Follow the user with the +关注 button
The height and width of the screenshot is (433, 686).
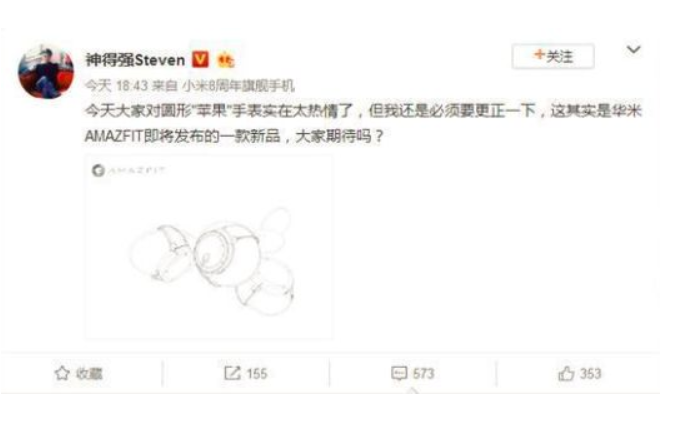[x=553, y=56]
